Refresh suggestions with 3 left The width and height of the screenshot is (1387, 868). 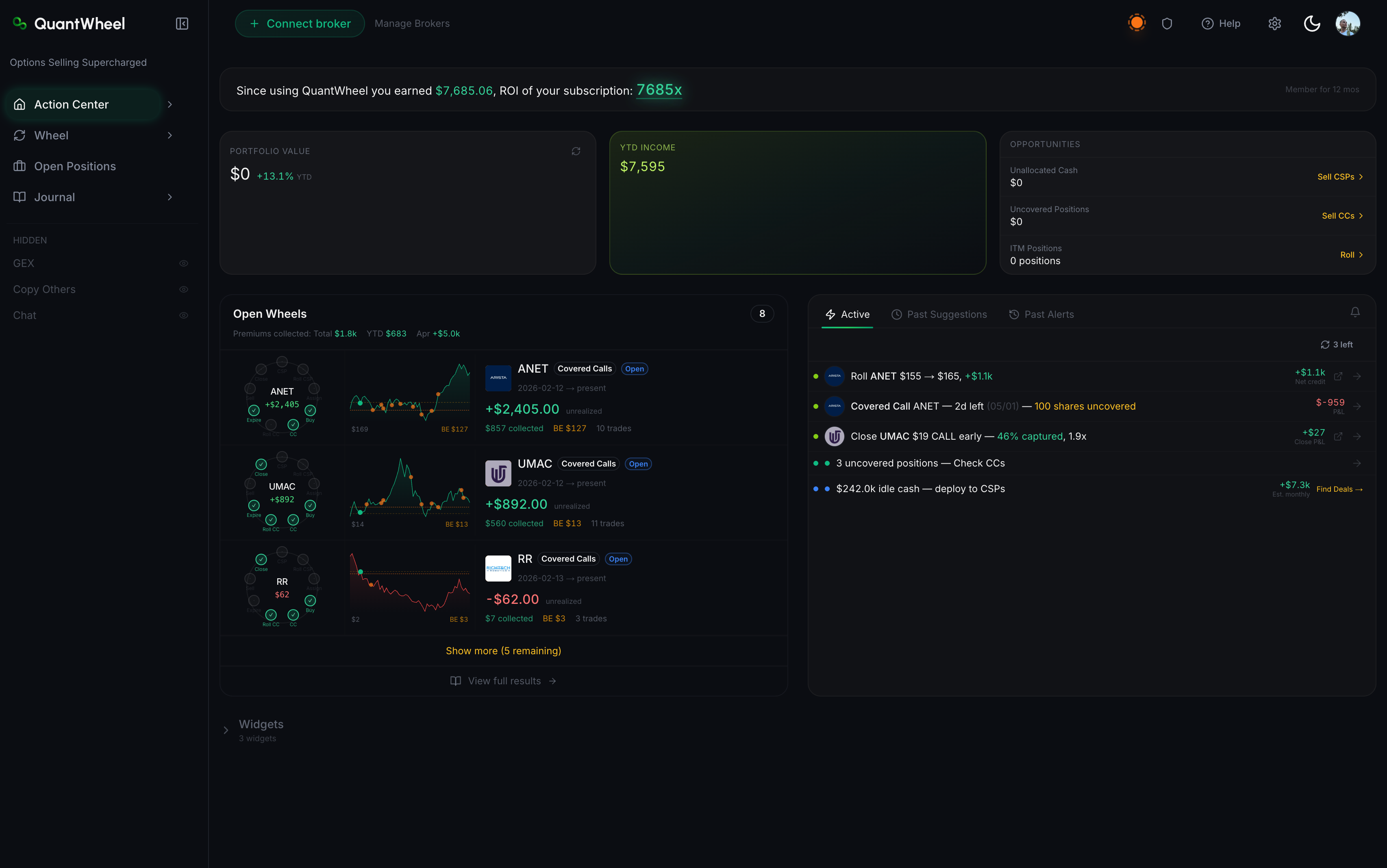(x=1337, y=345)
